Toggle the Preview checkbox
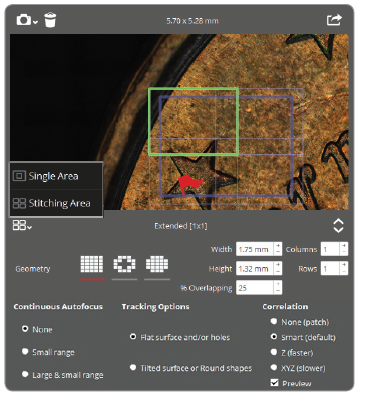The image size is (368, 399). pos(274,383)
